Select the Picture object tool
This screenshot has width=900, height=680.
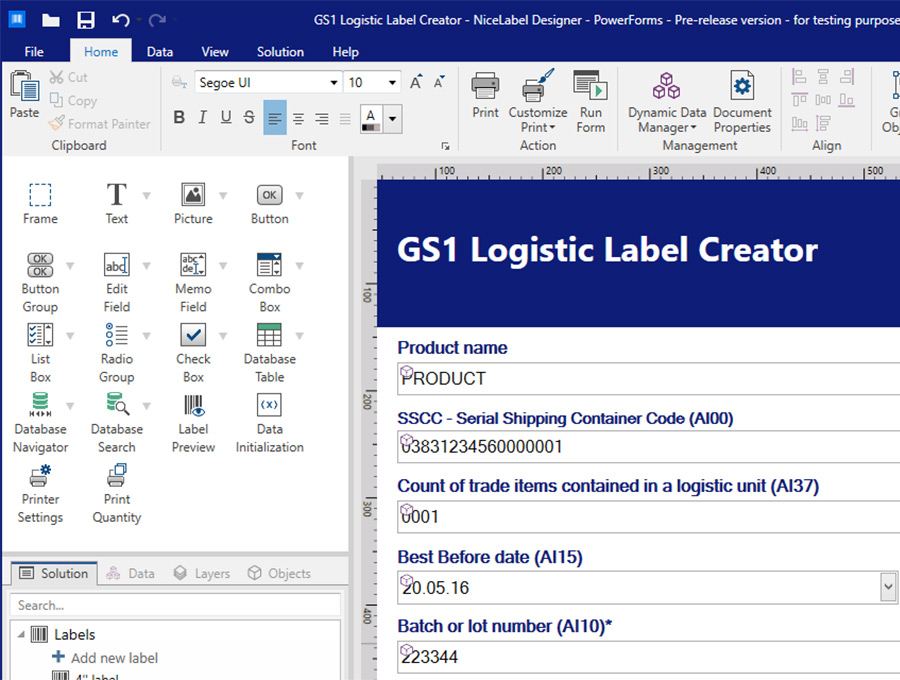coord(193,203)
